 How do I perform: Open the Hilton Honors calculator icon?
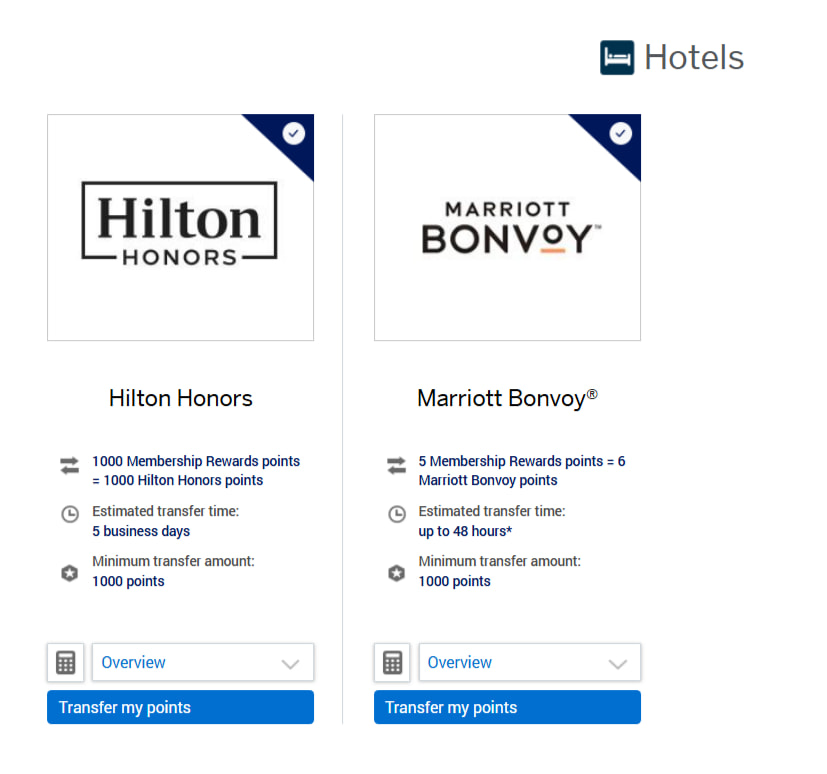[66, 662]
